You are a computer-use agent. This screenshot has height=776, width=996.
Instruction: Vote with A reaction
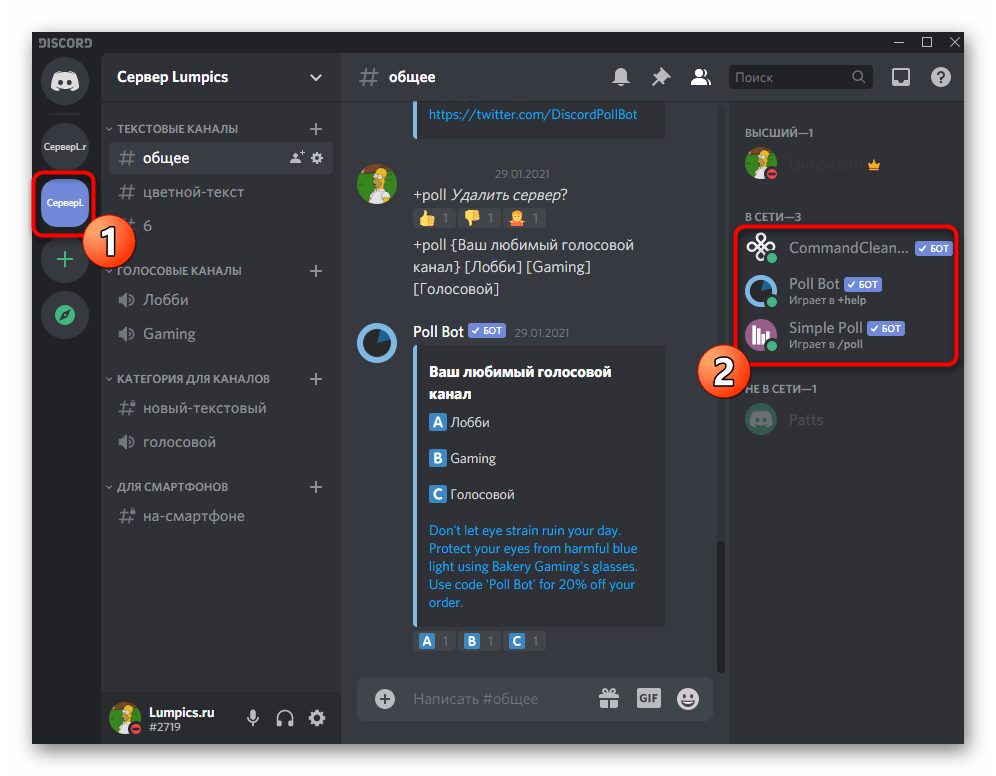[x=434, y=641]
